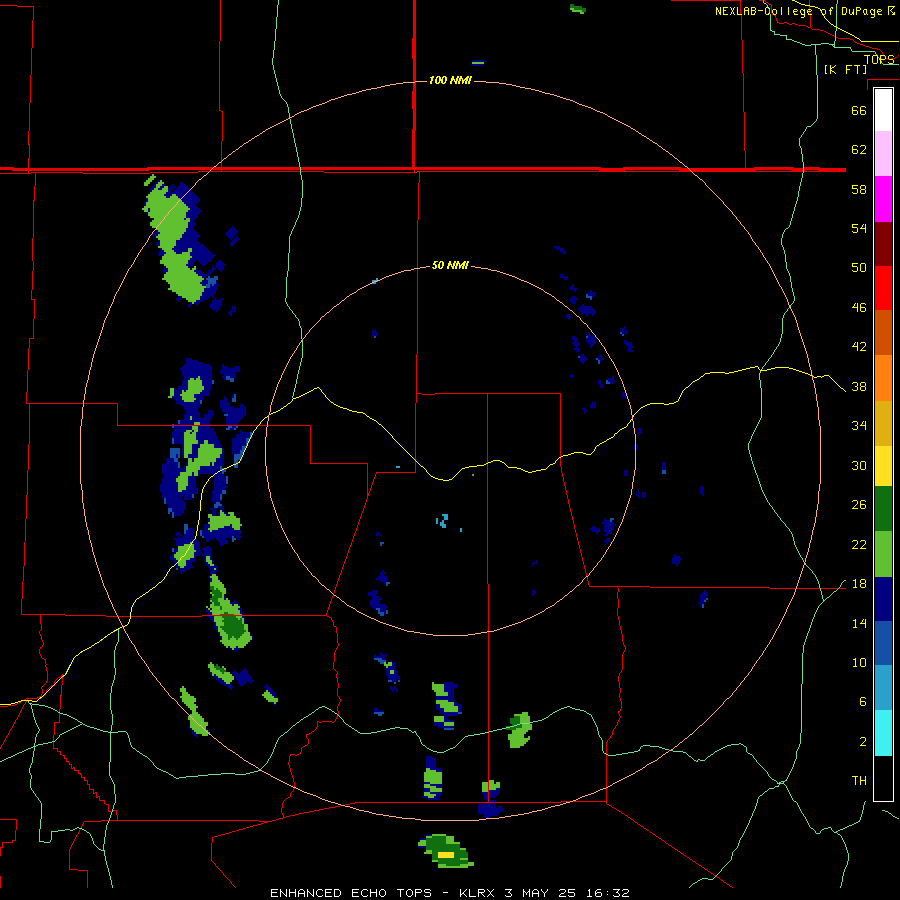Screen dimensions: 900x900
Task: Click the "30" legend value
Action: (x=859, y=465)
